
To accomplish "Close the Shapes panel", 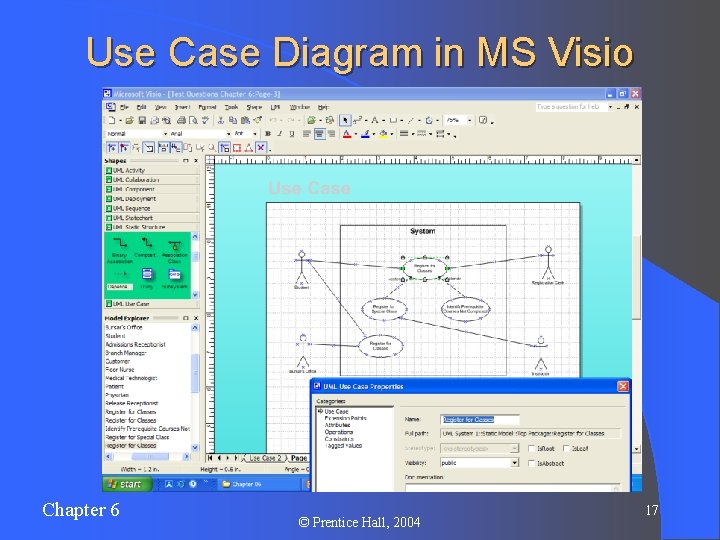I will pyautogui.click(x=196, y=161).
